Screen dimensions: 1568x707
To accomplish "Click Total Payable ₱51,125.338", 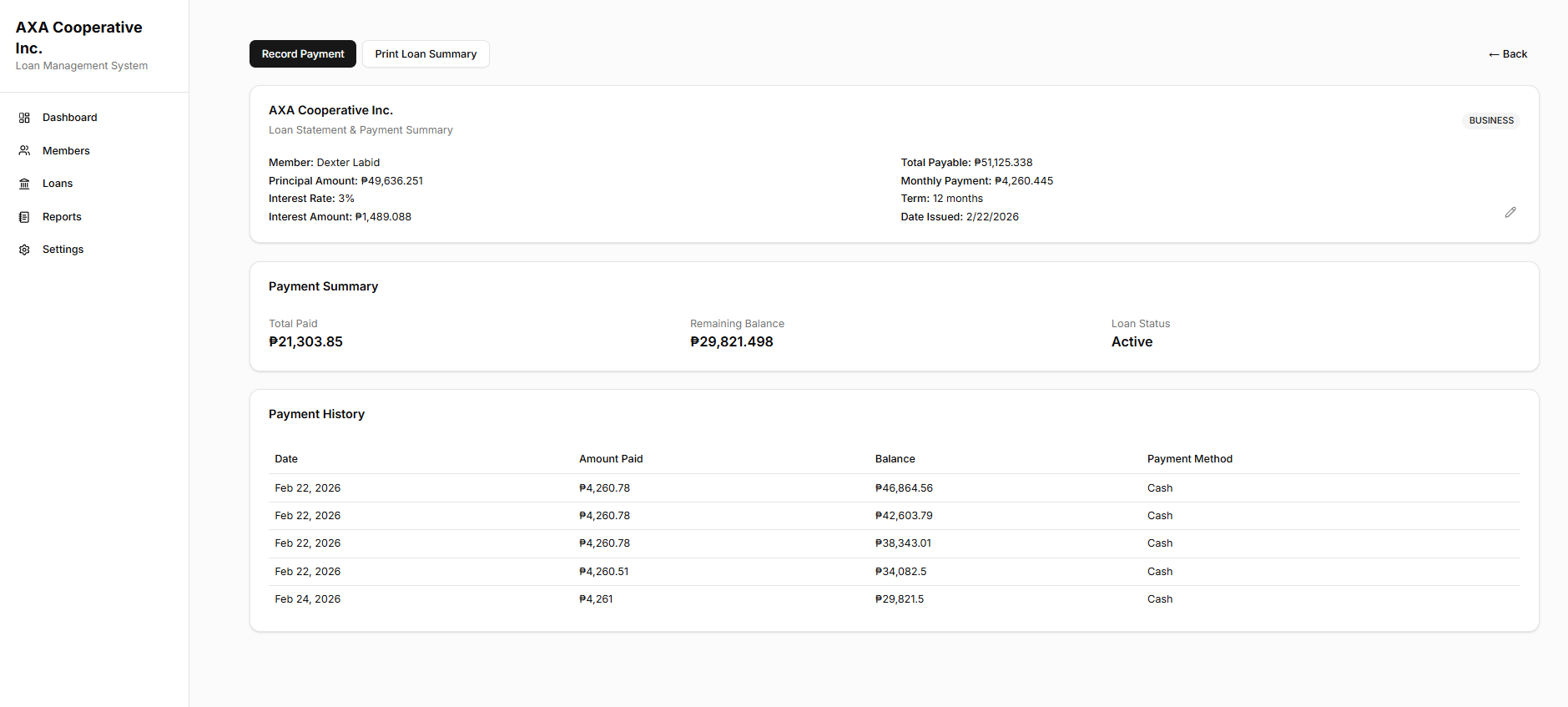I will 966,163.
